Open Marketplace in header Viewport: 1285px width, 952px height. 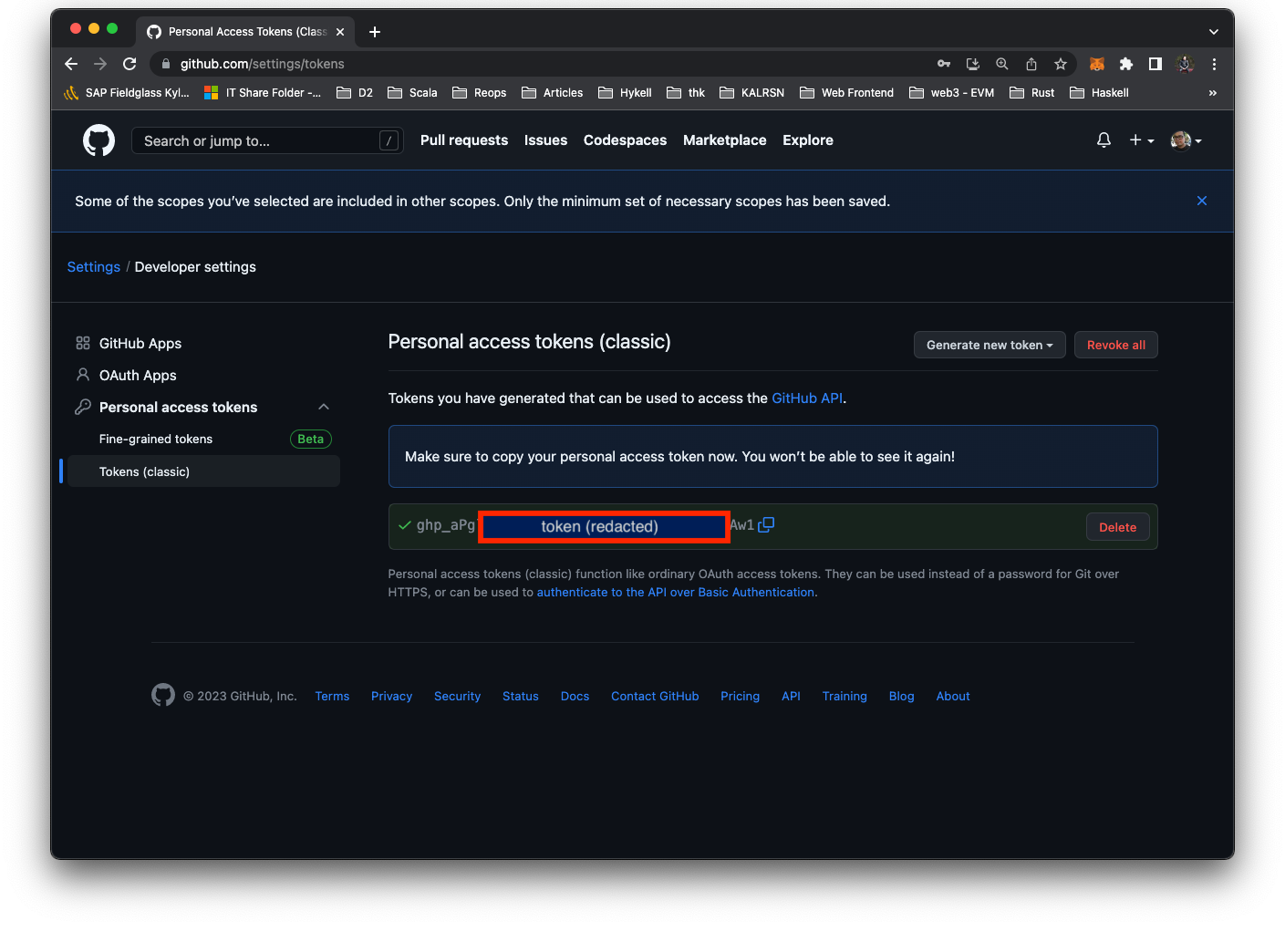(x=724, y=140)
